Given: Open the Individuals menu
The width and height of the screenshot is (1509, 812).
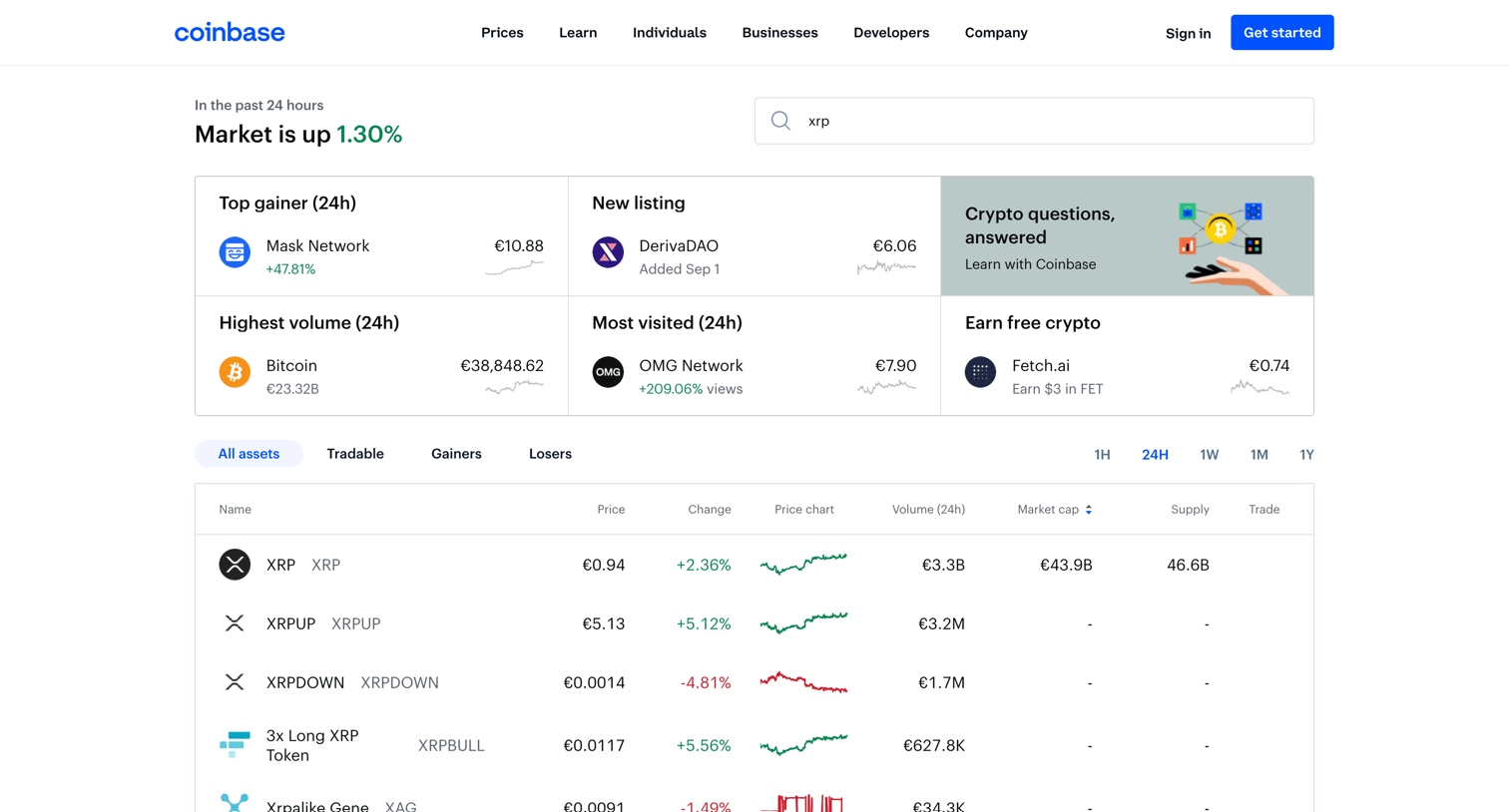Looking at the screenshot, I should pos(670,33).
